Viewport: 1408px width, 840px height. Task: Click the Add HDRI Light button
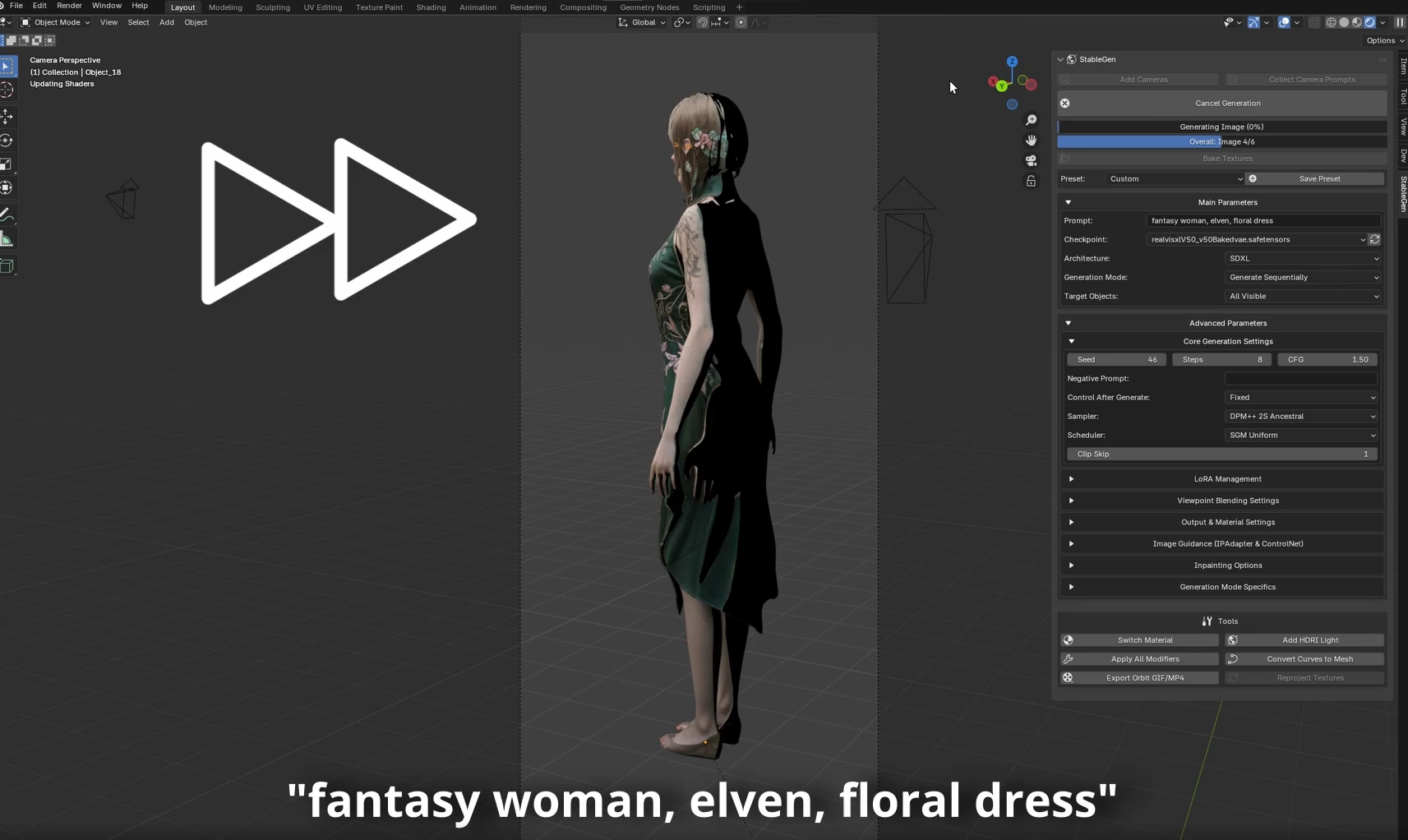[1304, 640]
